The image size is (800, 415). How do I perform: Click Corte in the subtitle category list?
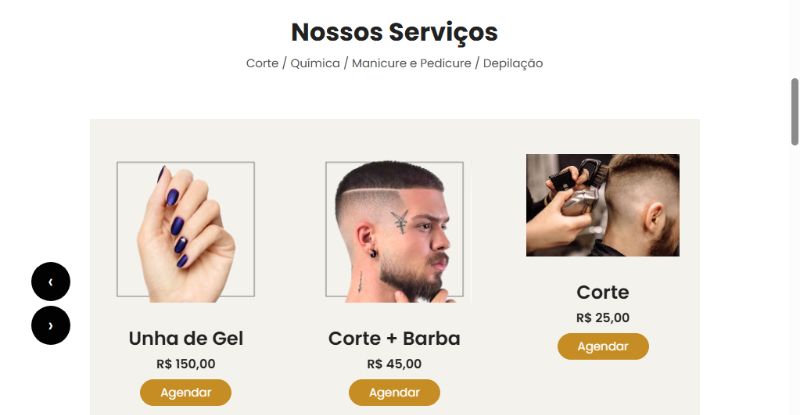click(262, 63)
